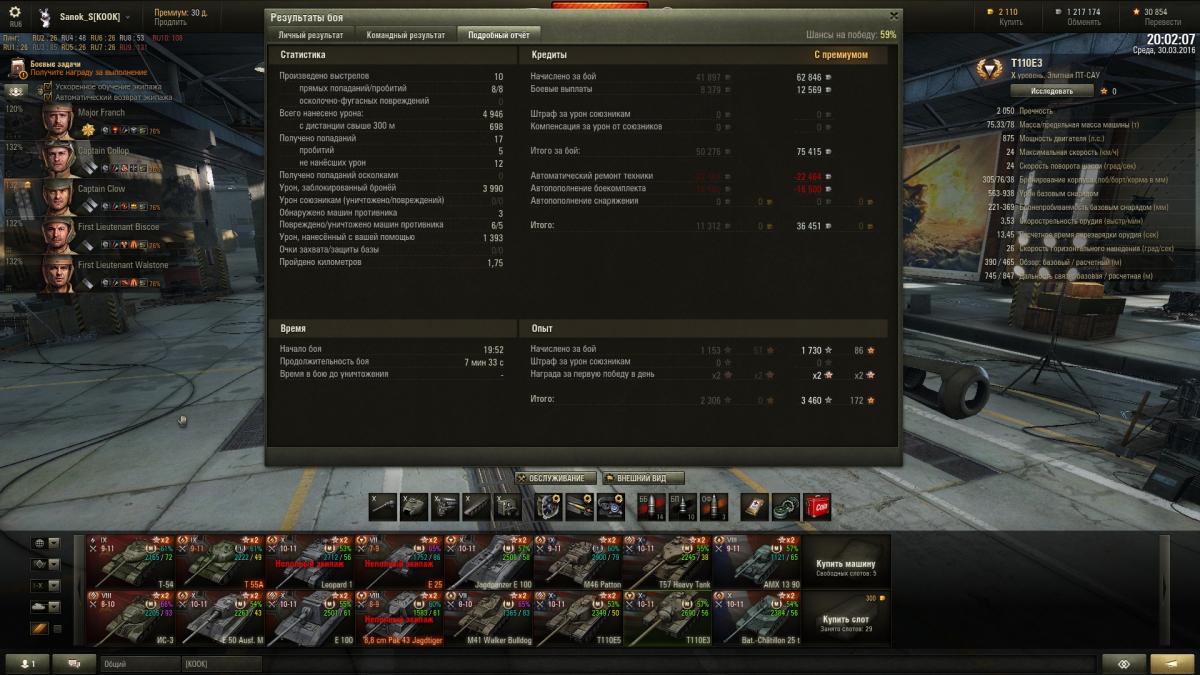The height and width of the screenshot is (675, 1200).
Task: Select the Jagdpanzer E 100 in carousel
Action: pos(490,562)
